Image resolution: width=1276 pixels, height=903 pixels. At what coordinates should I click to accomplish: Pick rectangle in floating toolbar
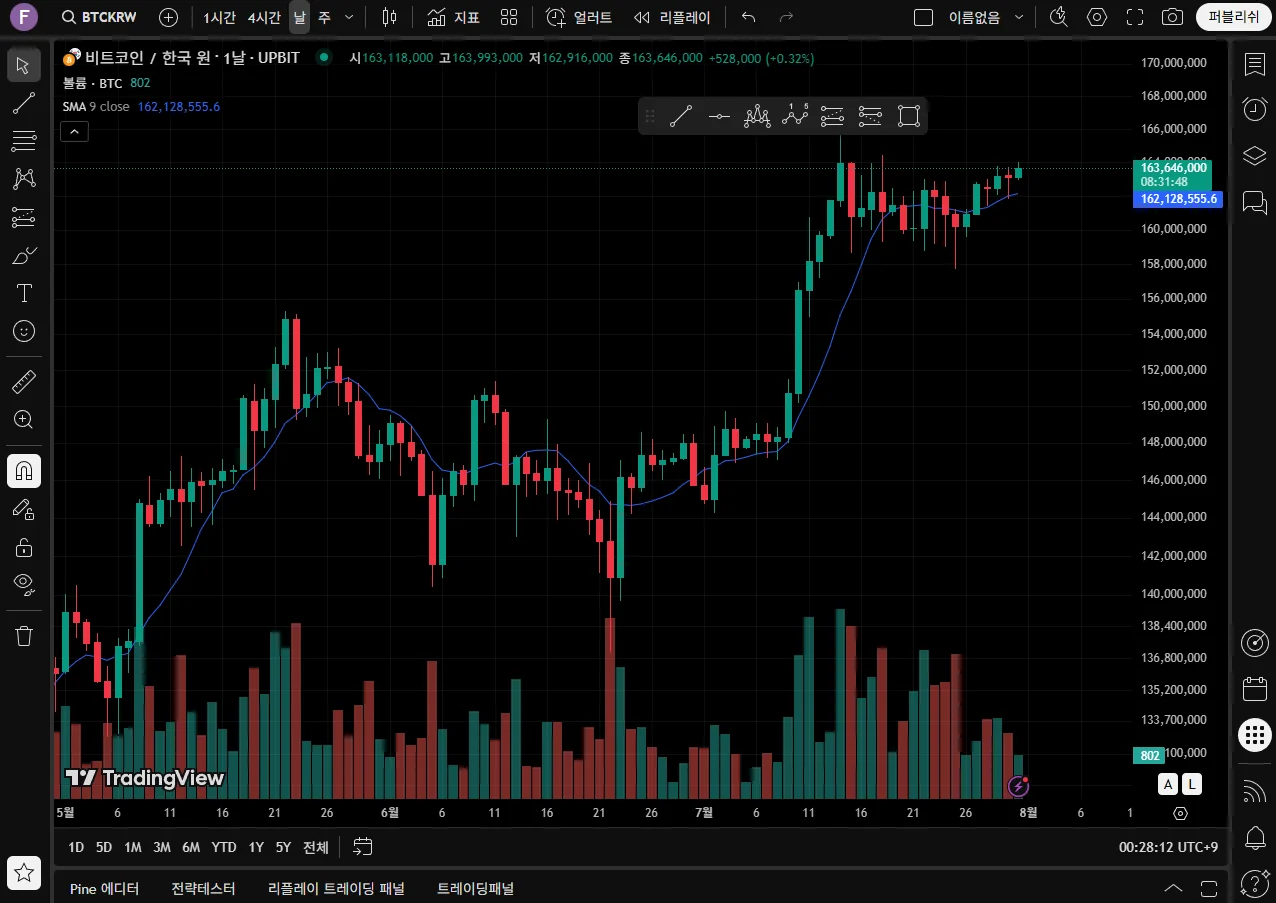[908, 116]
